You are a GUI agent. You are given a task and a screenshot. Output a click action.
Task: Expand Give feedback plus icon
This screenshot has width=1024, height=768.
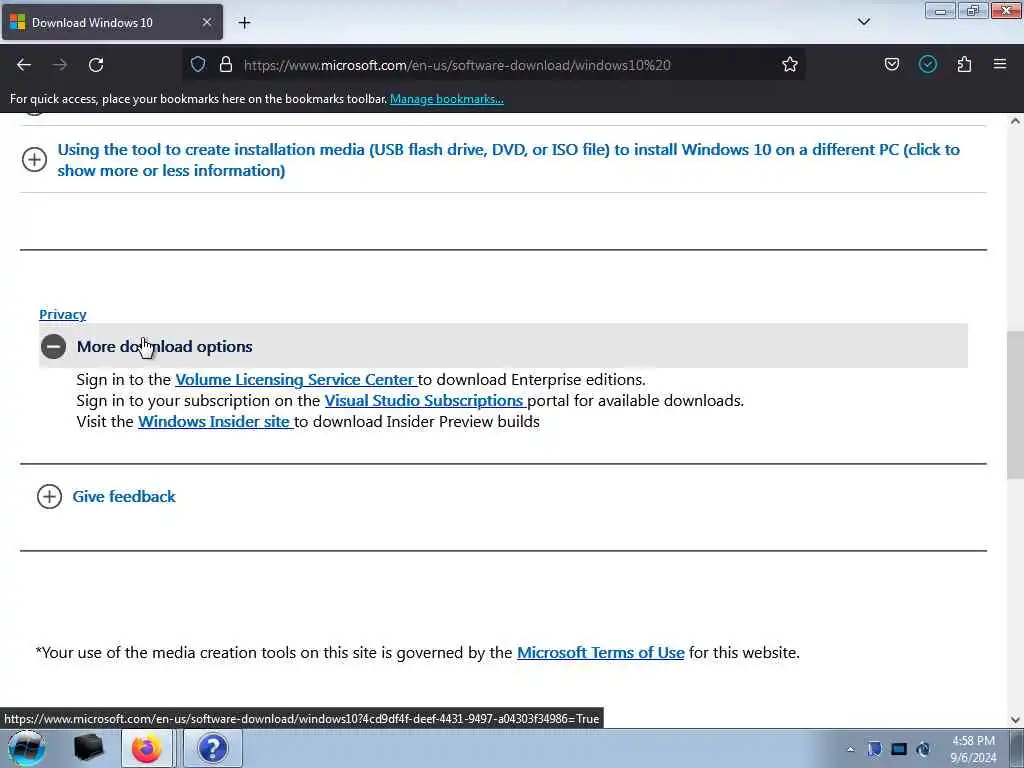pyautogui.click(x=50, y=496)
